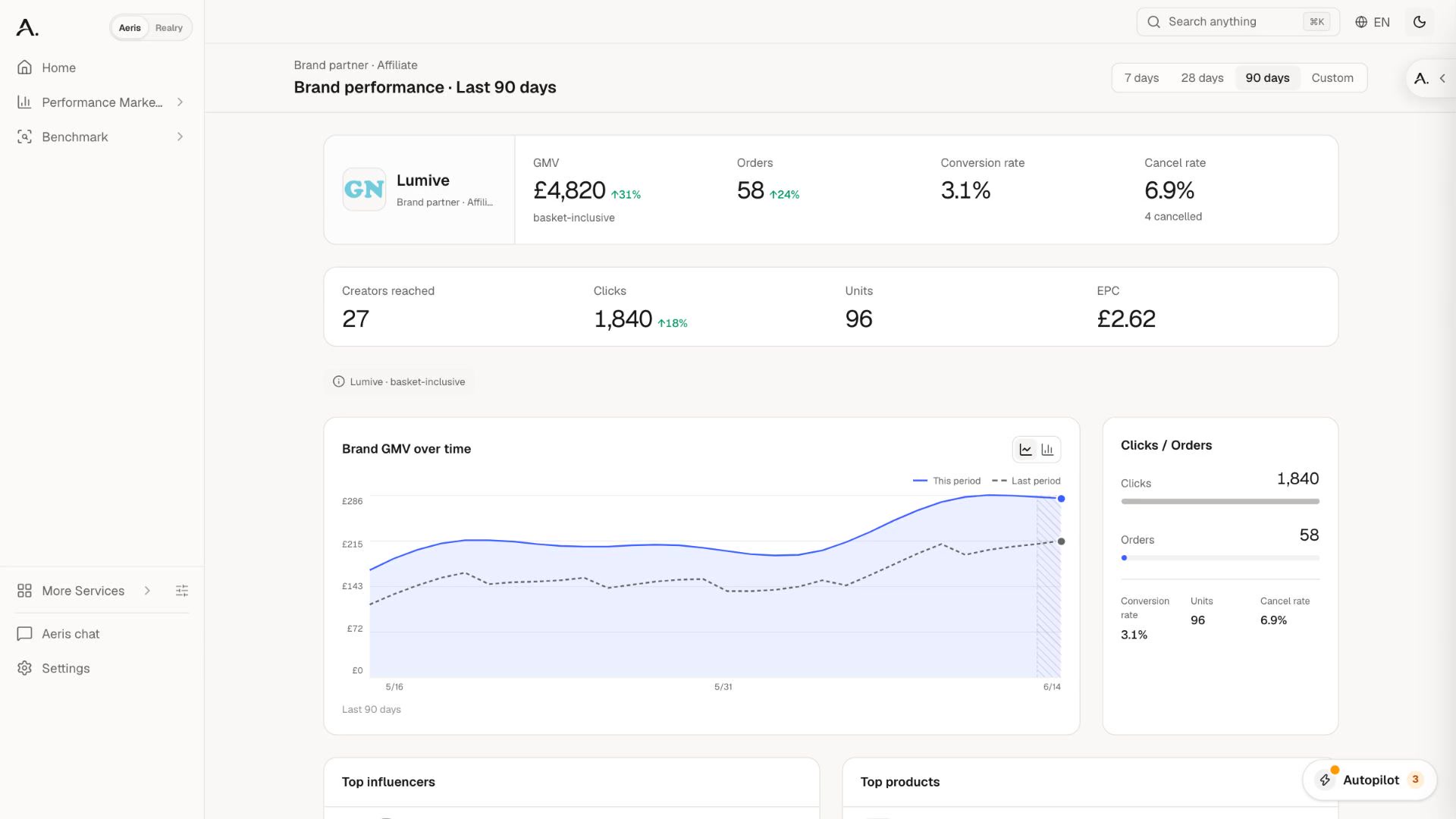
Task: Select the 90 days range
Action: pos(1267,78)
